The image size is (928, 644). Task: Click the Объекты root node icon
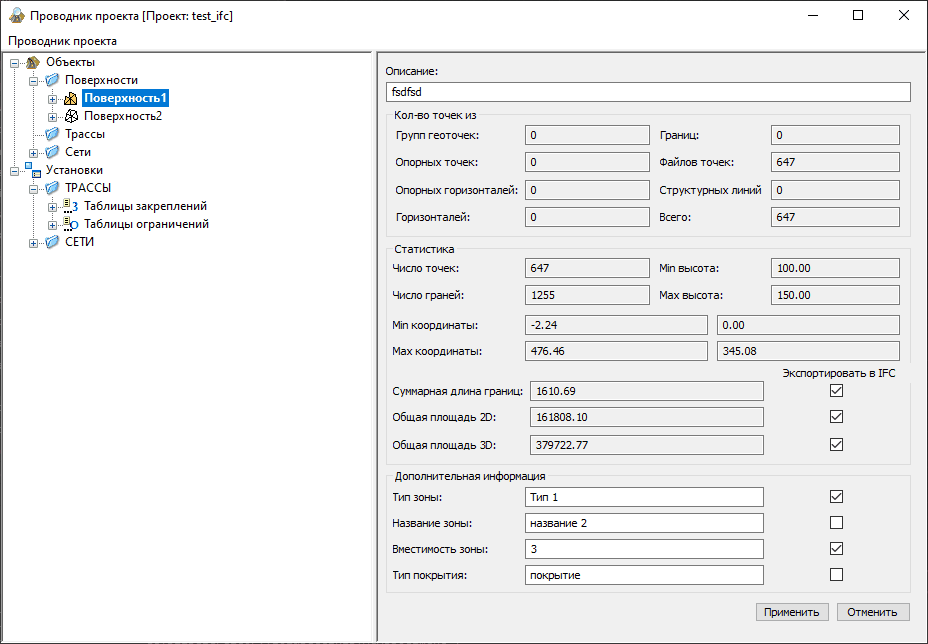[33, 62]
